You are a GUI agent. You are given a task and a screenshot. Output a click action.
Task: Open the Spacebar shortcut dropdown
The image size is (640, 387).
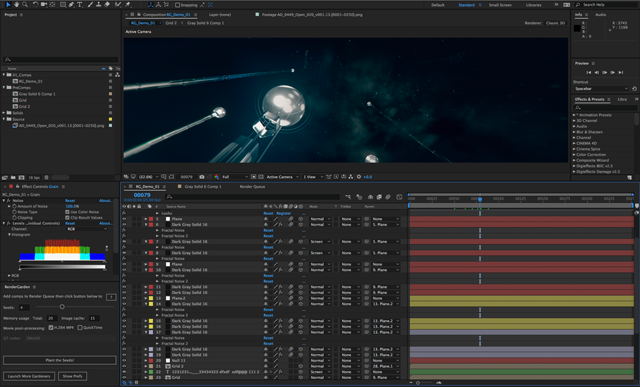tap(601, 89)
